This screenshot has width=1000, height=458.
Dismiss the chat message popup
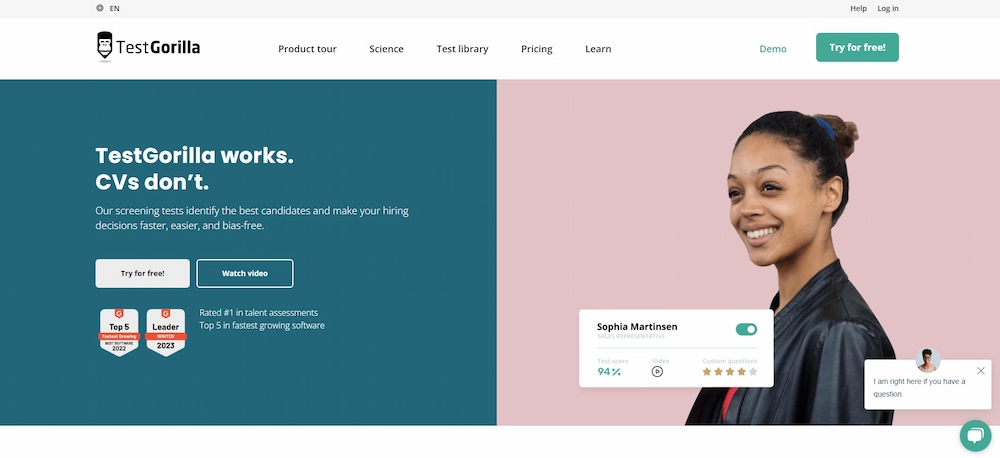click(x=980, y=371)
